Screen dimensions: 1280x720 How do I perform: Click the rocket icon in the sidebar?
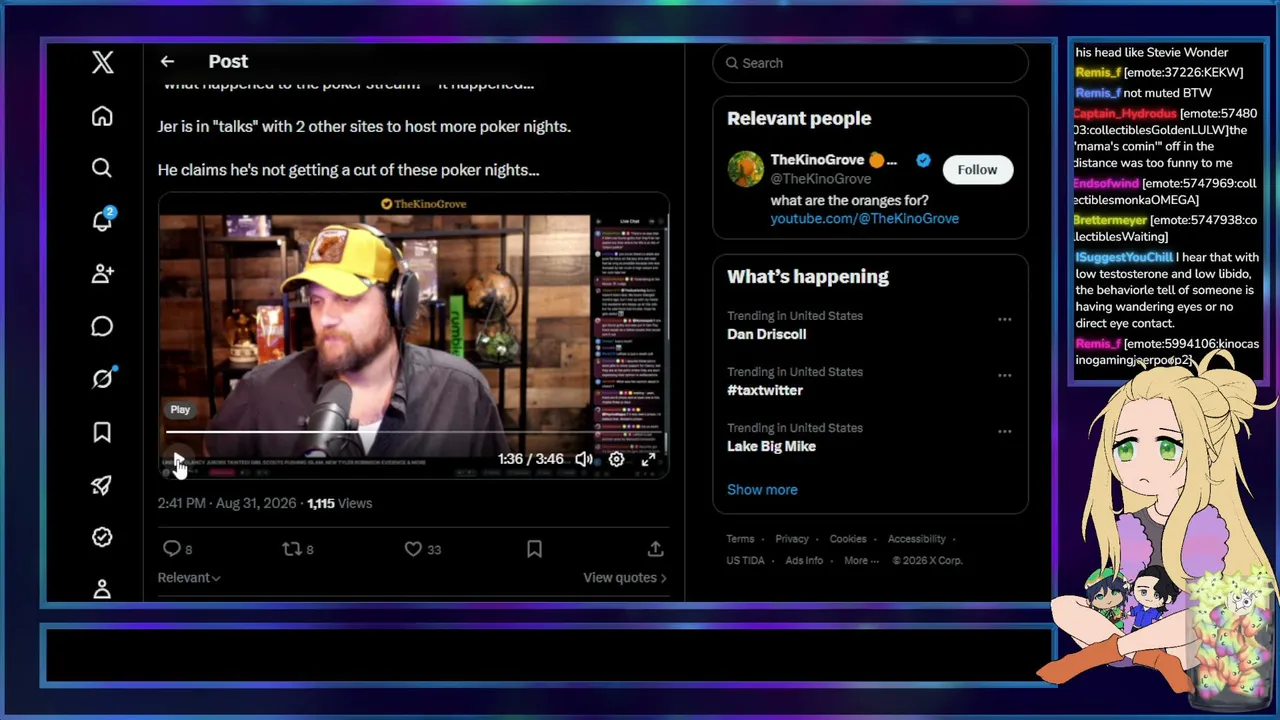102,485
